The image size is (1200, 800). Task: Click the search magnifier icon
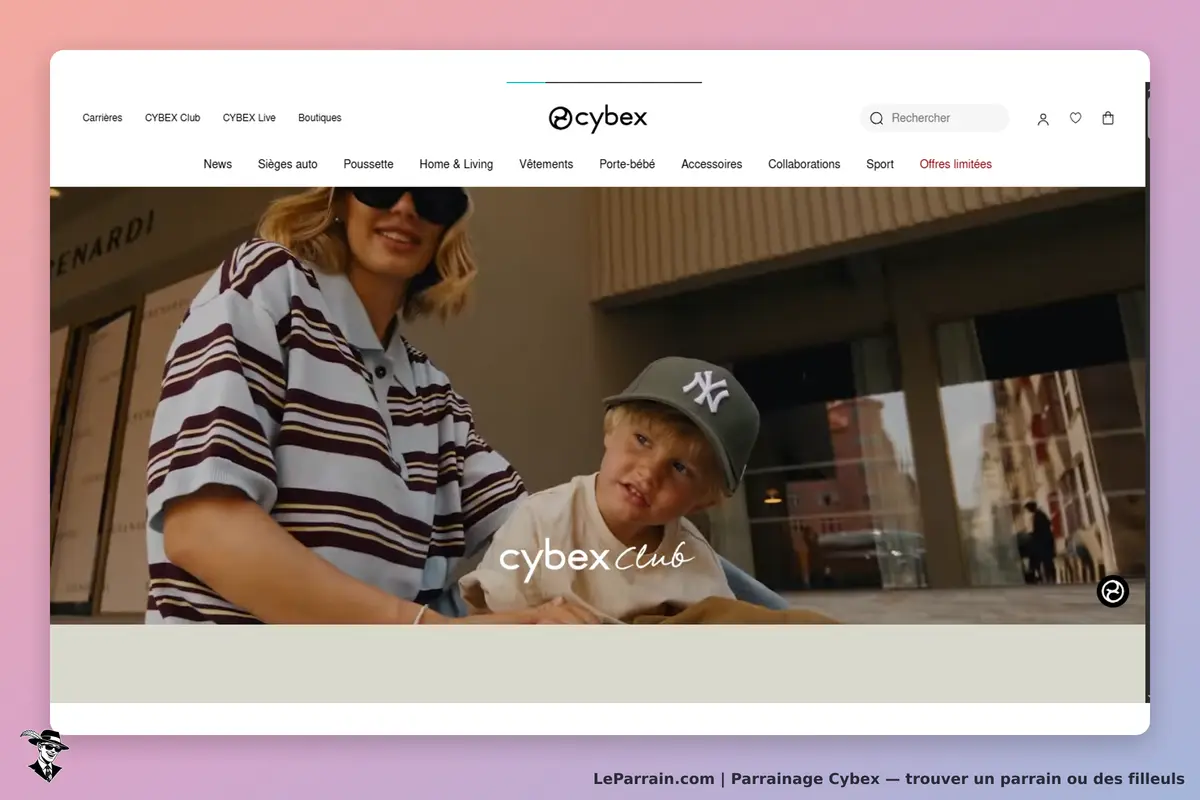[877, 118]
